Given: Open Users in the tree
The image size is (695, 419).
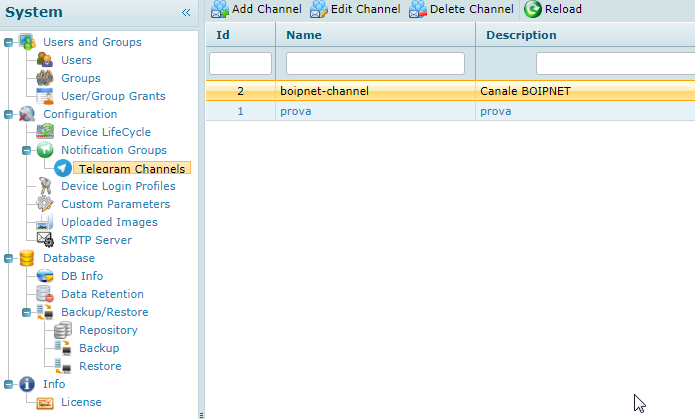Looking at the screenshot, I should coord(76,60).
